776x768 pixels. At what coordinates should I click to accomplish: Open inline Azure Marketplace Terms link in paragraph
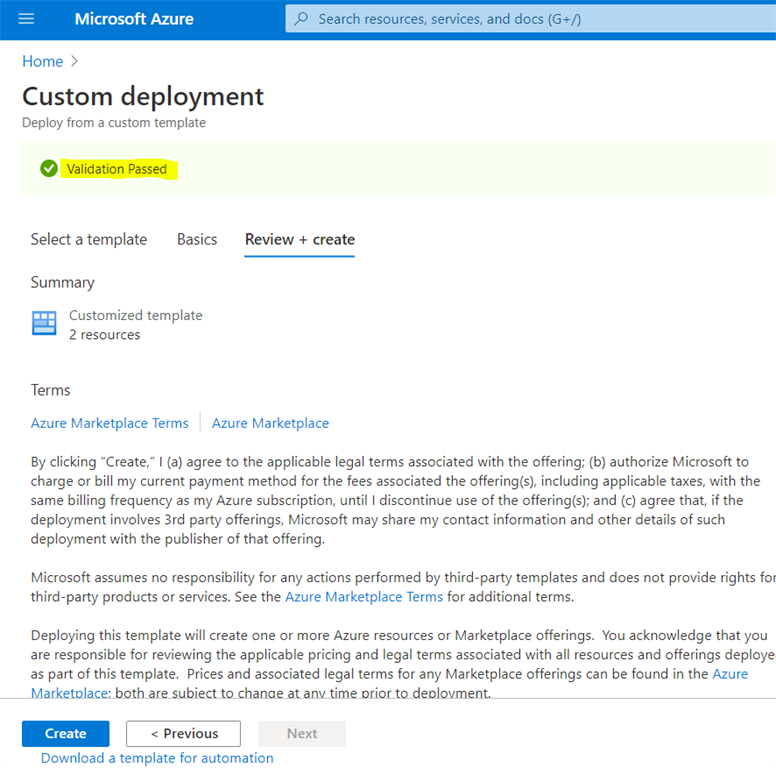[364, 597]
